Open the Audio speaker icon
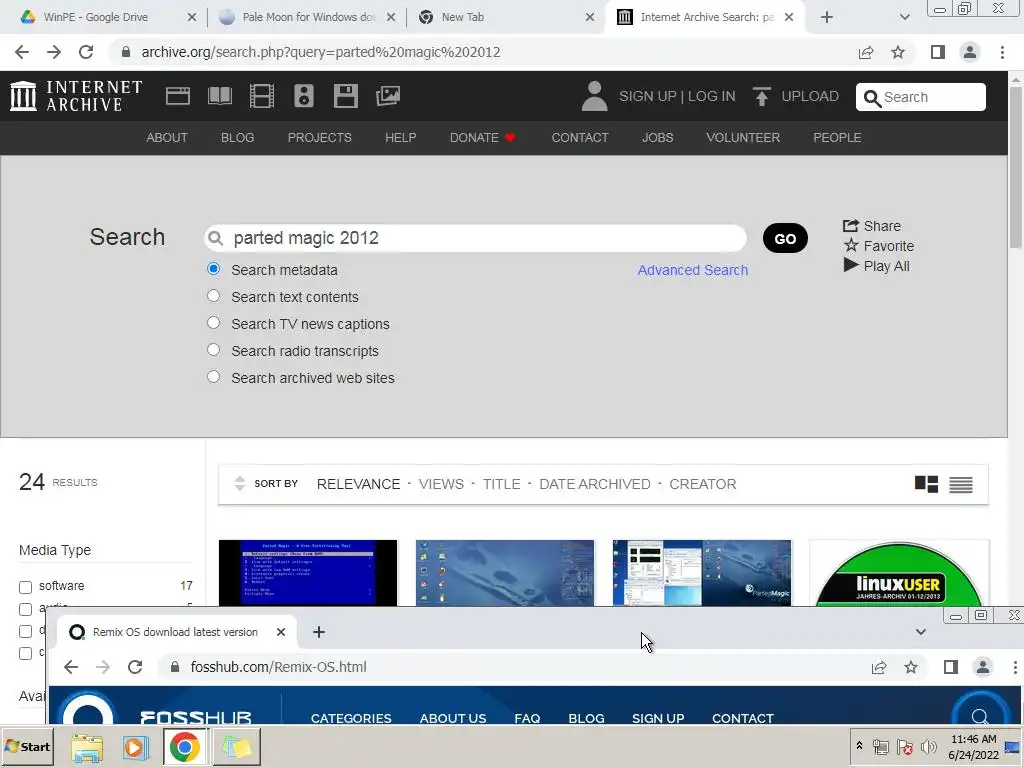The height and width of the screenshot is (768, 1024). (304, 96)
